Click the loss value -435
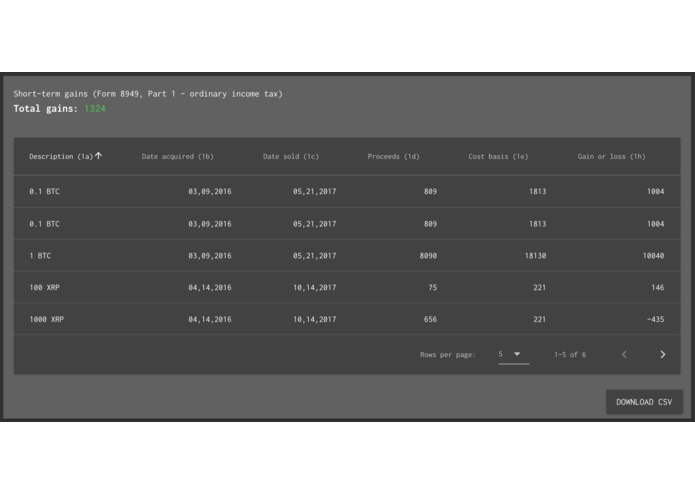 click(x=656, y=319)
